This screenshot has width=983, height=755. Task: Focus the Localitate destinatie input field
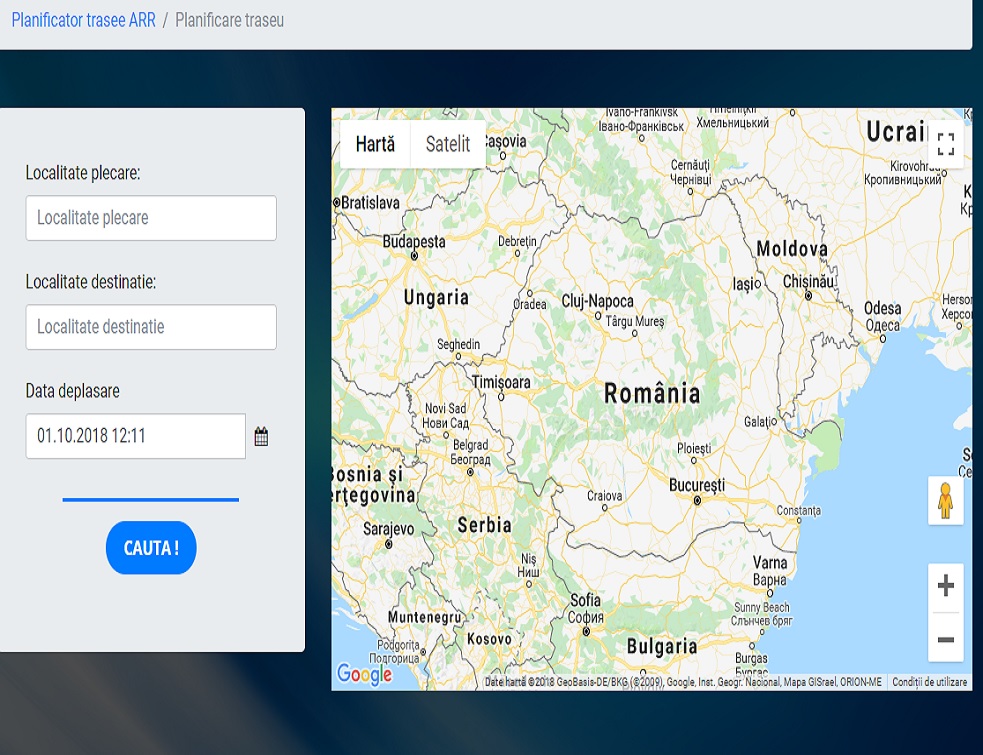tap(151, 327)
